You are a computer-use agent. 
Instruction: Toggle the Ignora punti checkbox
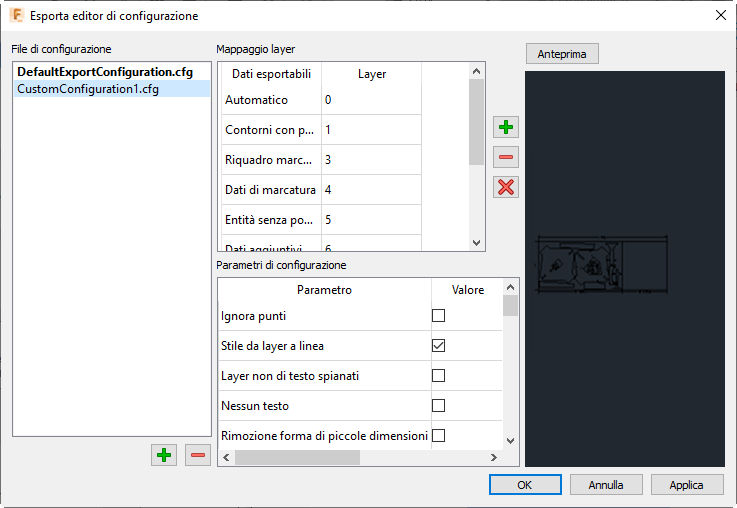pos(439,315)
